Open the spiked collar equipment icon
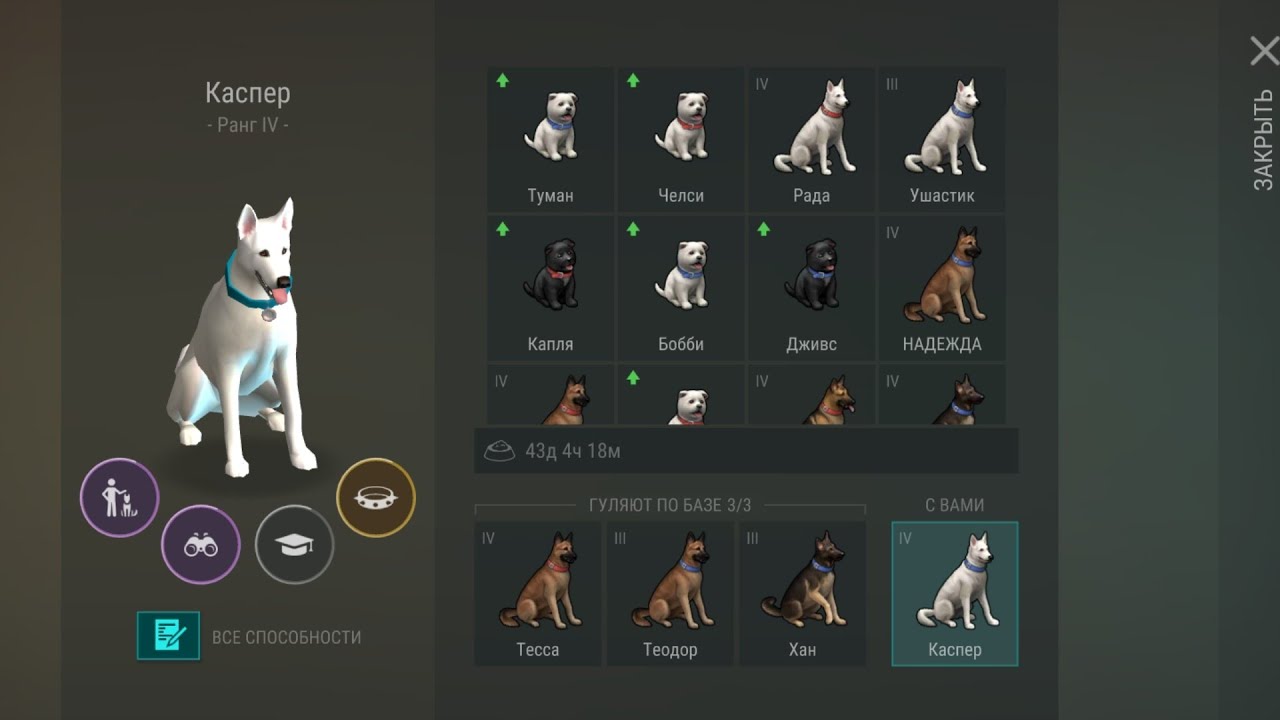Screen dimensions: 1280x720 click(x=376, y=497)
